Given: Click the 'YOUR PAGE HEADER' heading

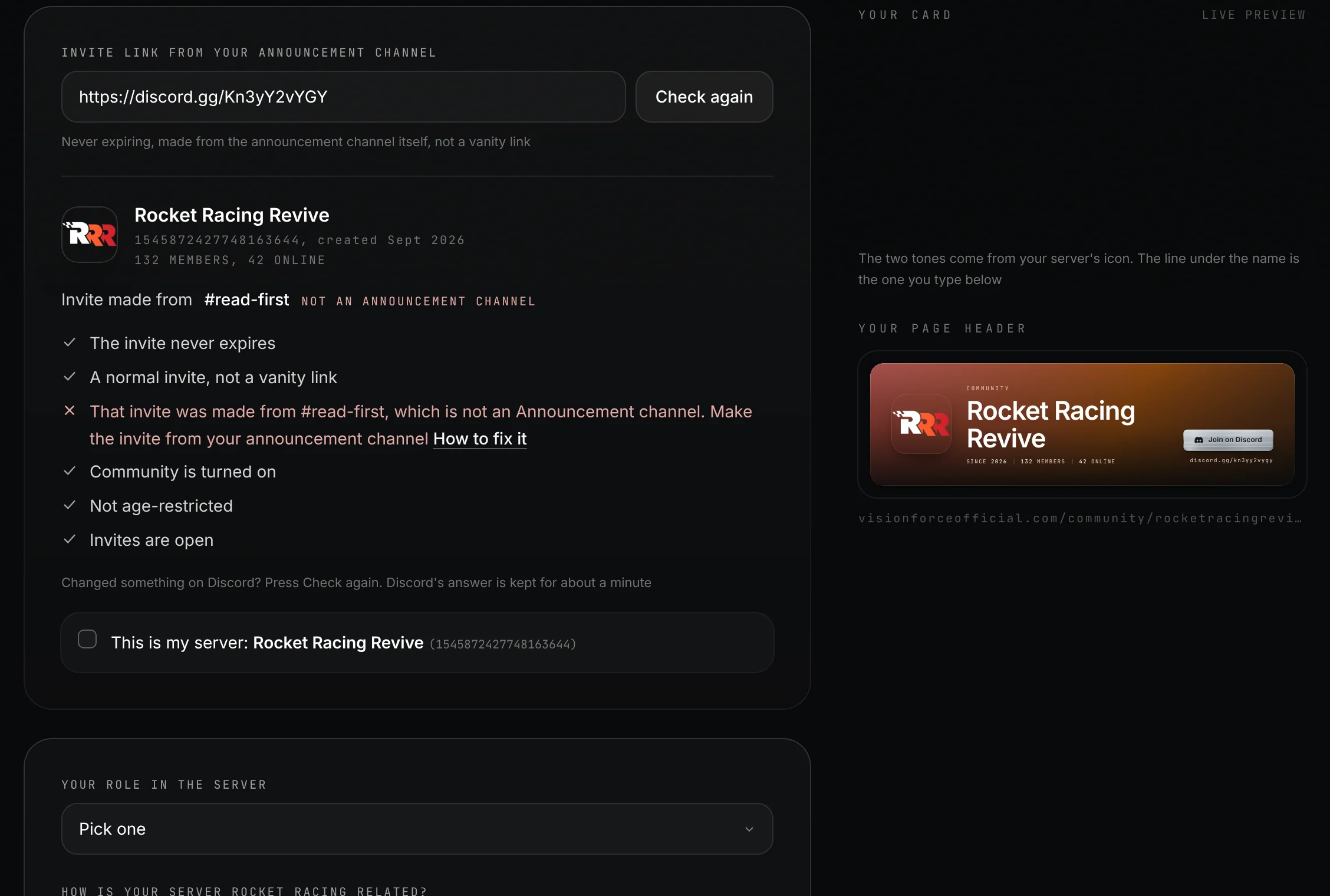Looking at the screenshot, I should tap(942, 328).
